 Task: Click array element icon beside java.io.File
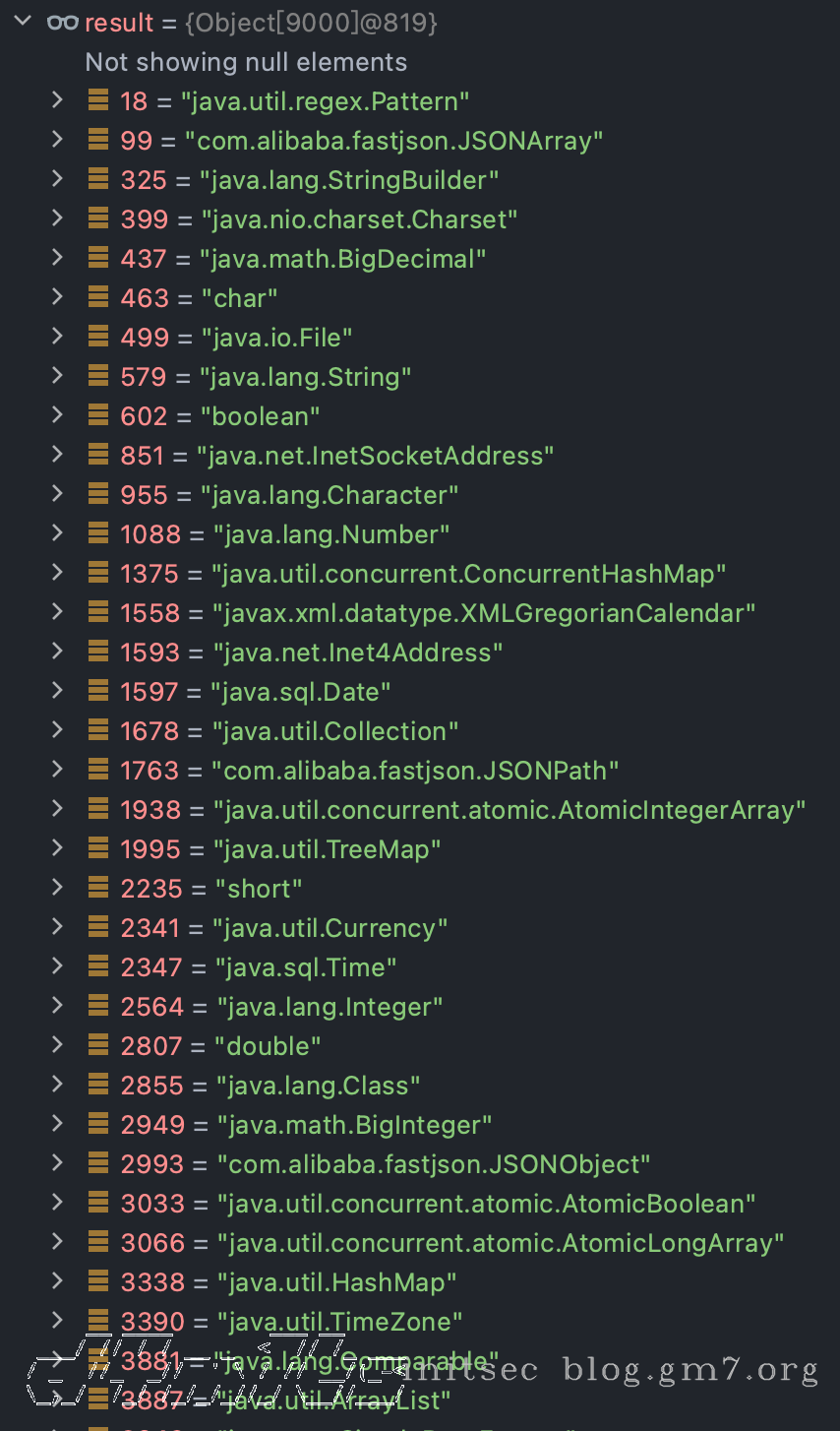tap(98, 337)
